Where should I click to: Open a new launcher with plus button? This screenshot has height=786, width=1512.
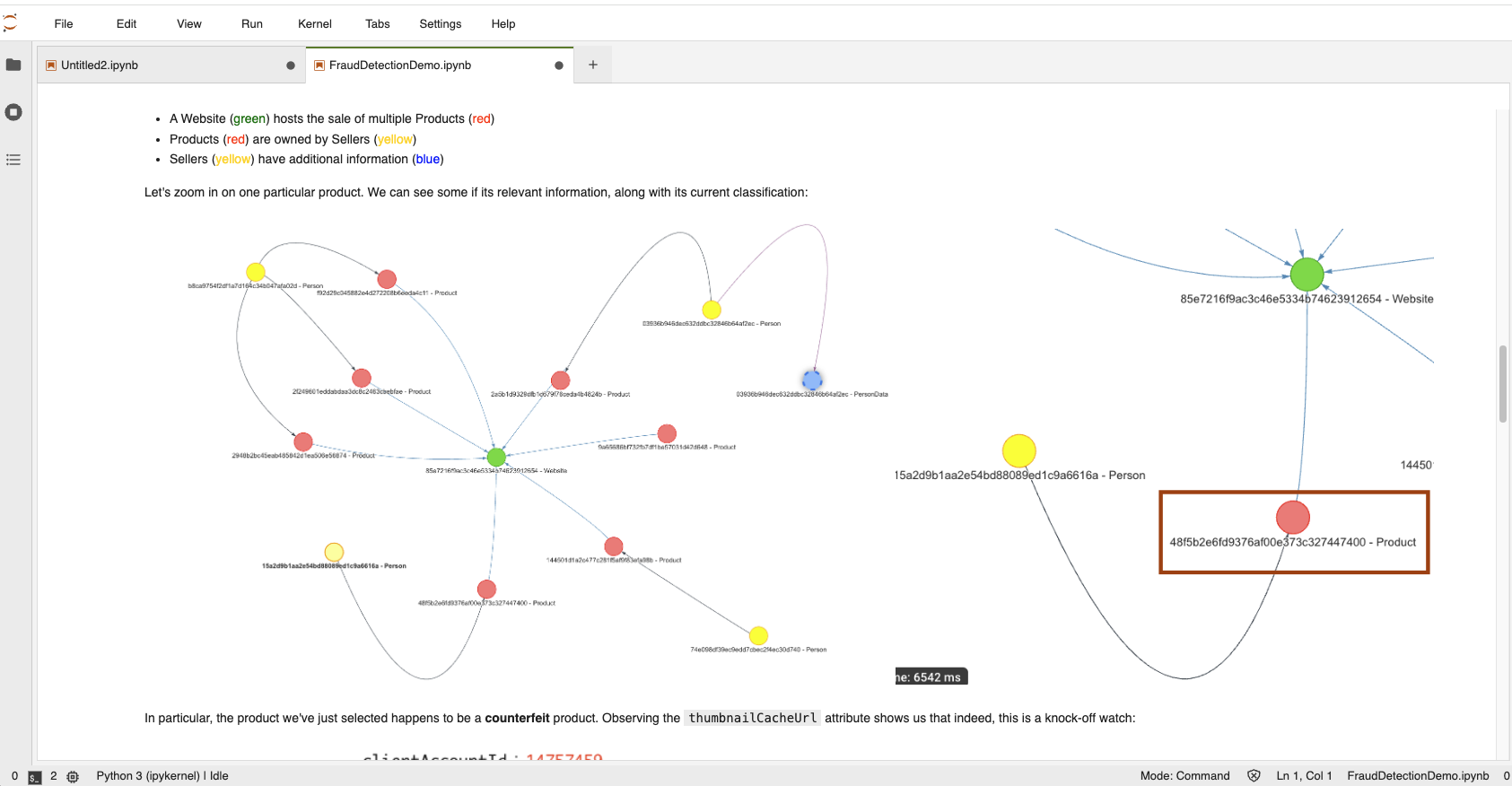593,65
